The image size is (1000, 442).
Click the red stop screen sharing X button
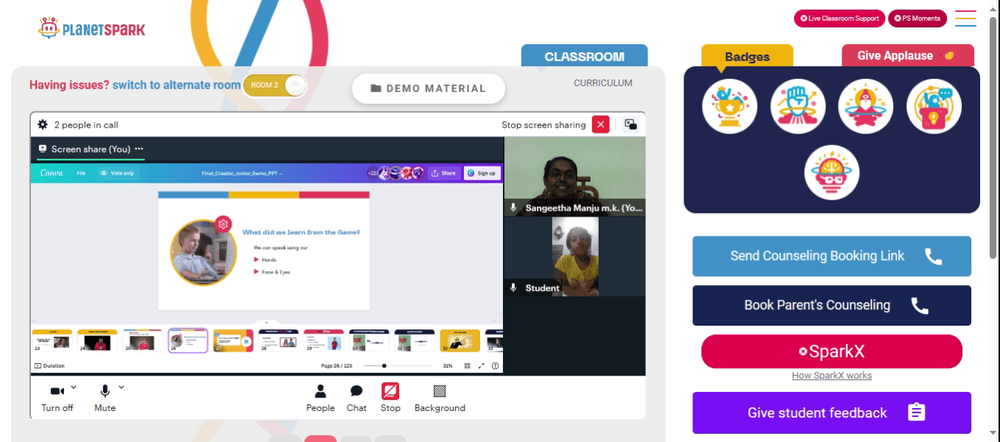click(x=600, y=124)
